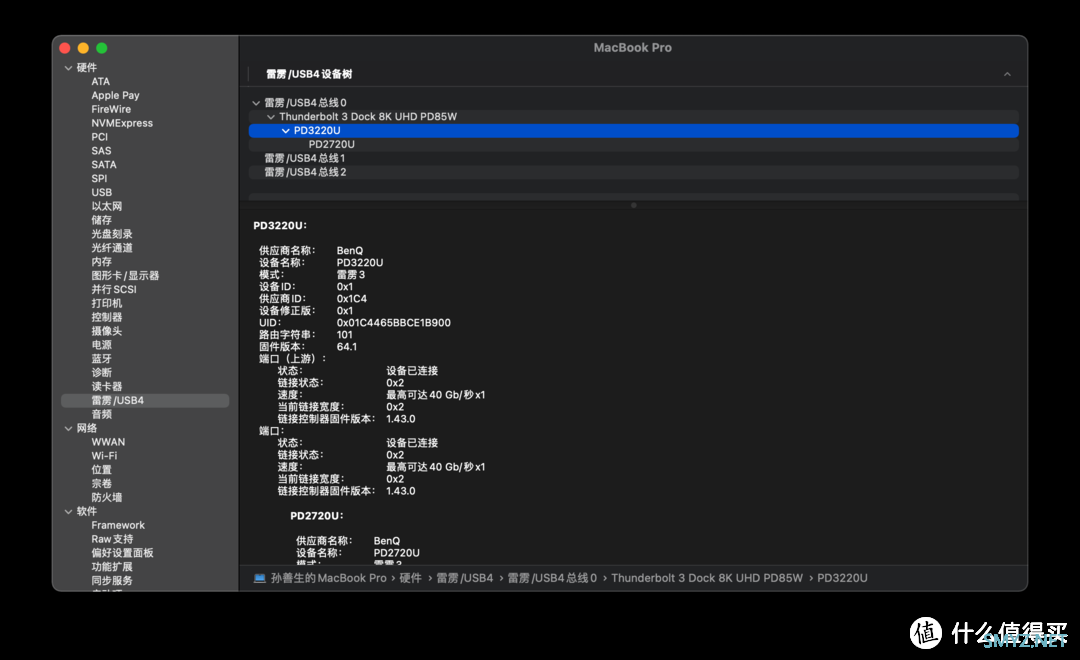Collapse the 软件 section in sidebar
The height and width of the screenshot is (660, 1080).
point(68,511)
